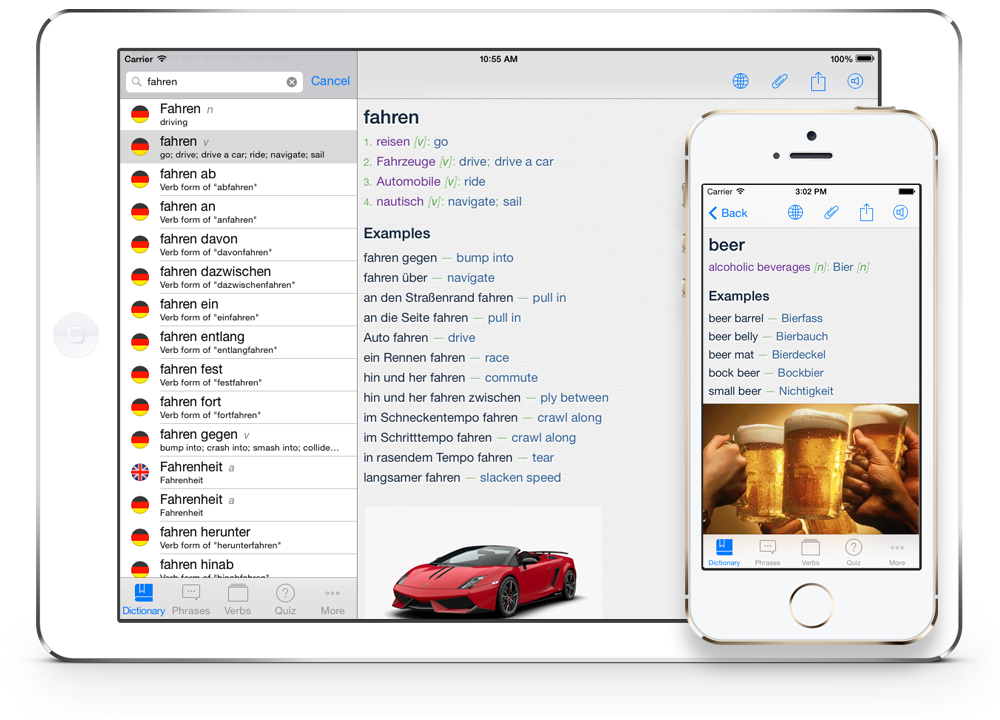Select the 'Fahren n driving' result
This screenshot has width=1000, height=720.
click(239, 114)
